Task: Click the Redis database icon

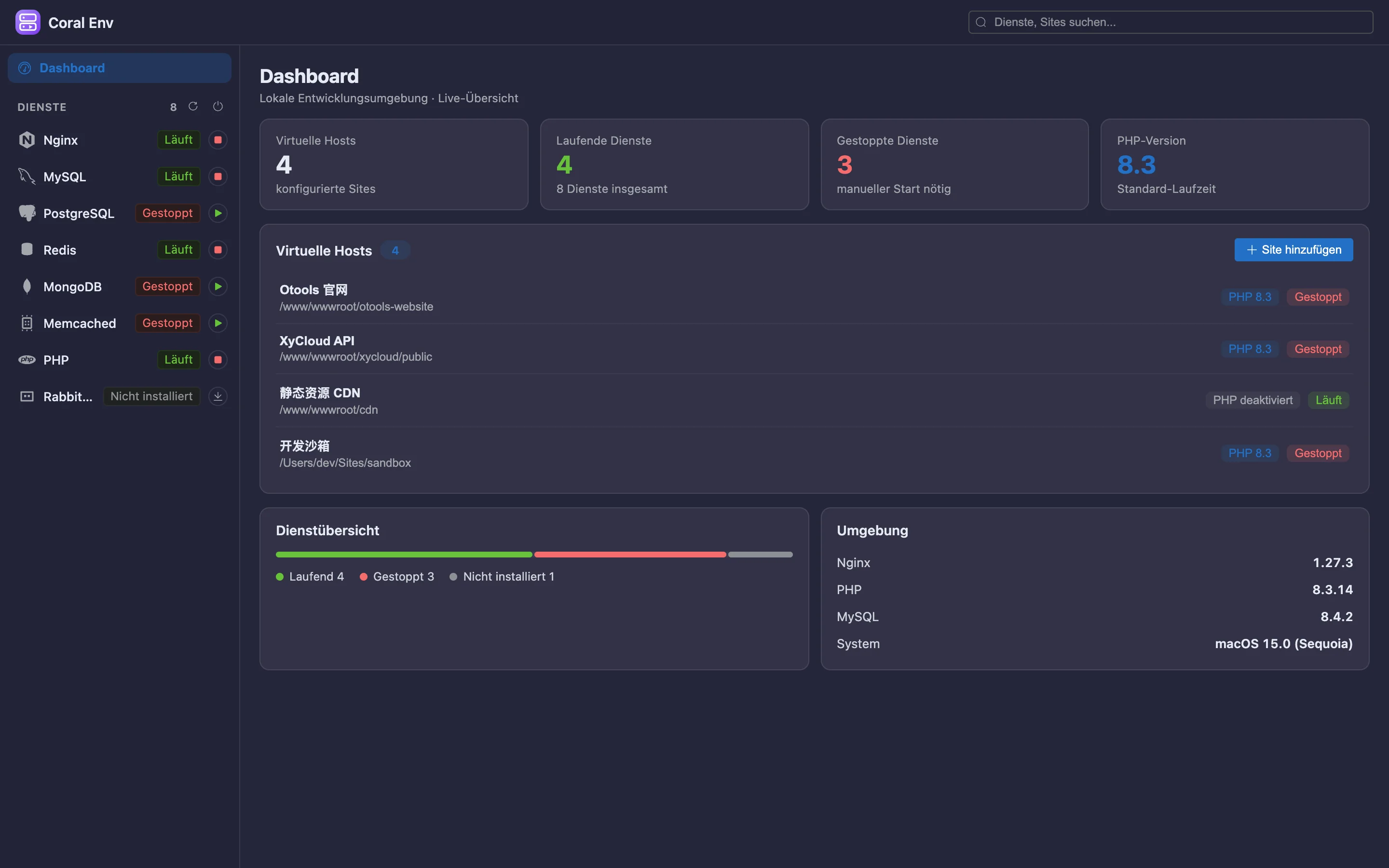Action: (27, 250)
